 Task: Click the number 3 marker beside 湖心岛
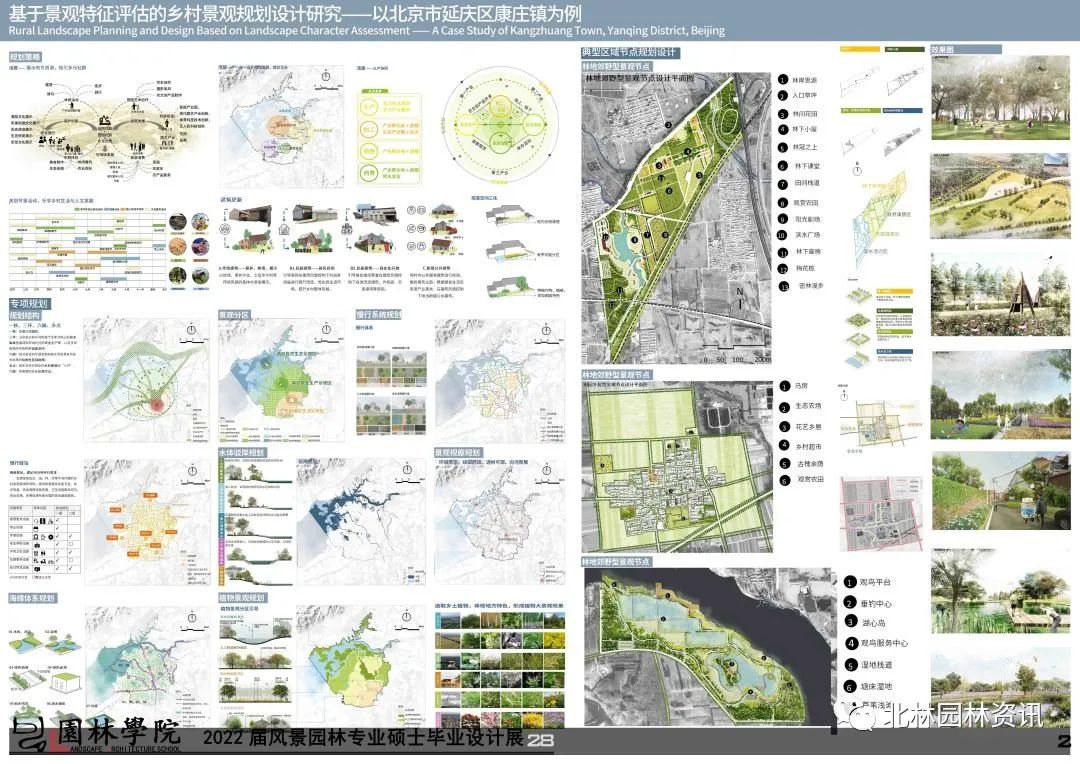(851, 622)
